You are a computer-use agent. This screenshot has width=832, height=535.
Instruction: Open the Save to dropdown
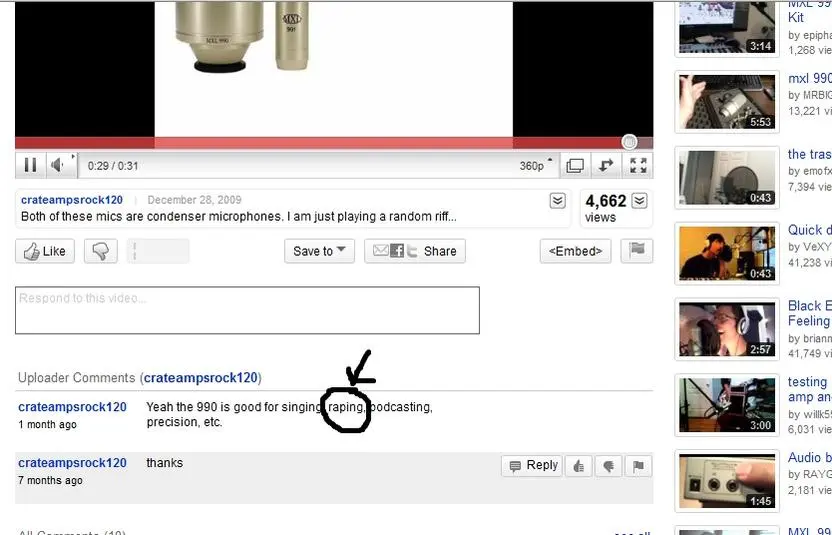click(x=319, y=251)
